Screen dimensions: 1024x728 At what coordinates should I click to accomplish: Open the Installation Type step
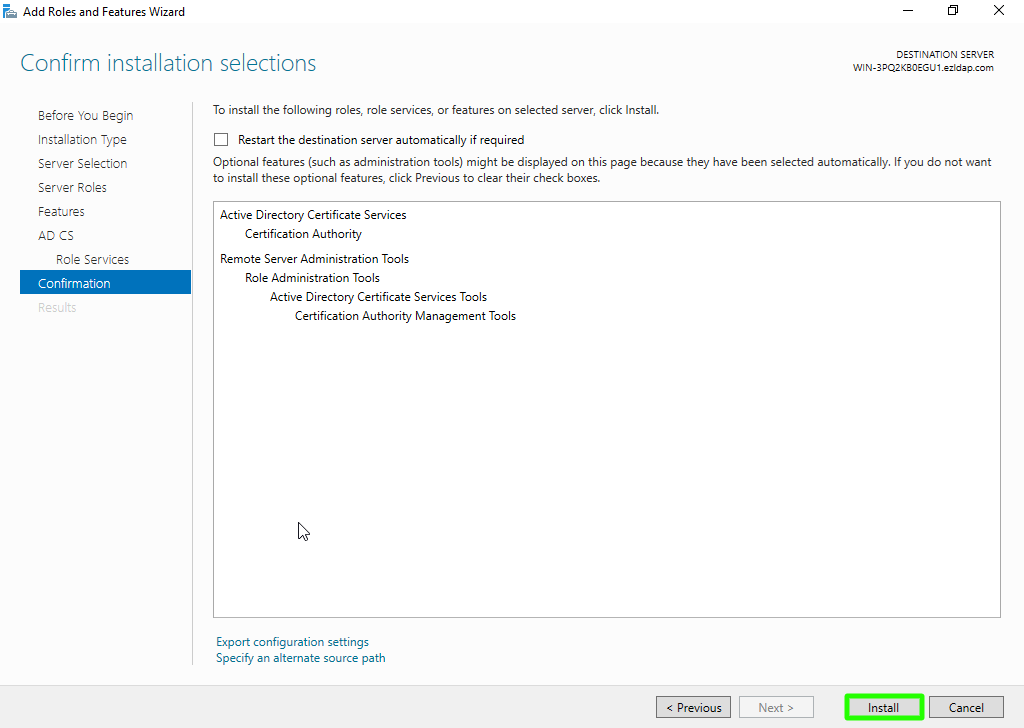coord(82,140)
